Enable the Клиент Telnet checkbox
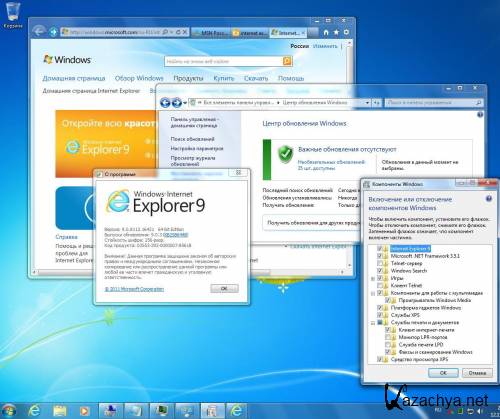Image resolution: width=500 pixels, height=419 pixels. pyautogui.click(x=380, y=285)
